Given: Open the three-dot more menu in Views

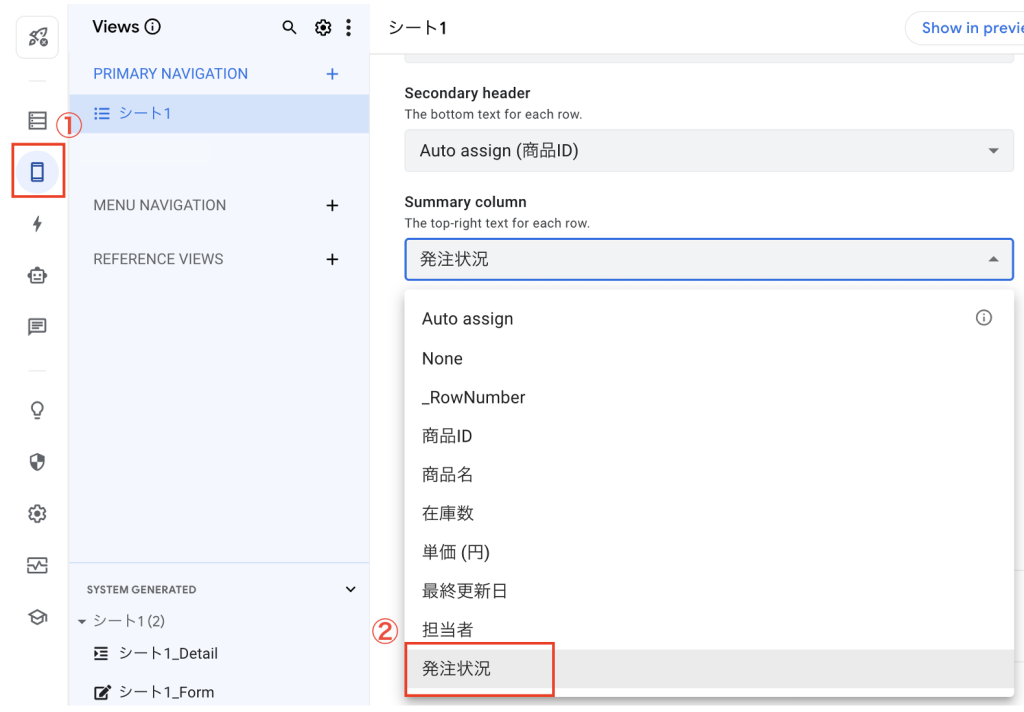Looking at the screenshot, I should pos(348,28).
